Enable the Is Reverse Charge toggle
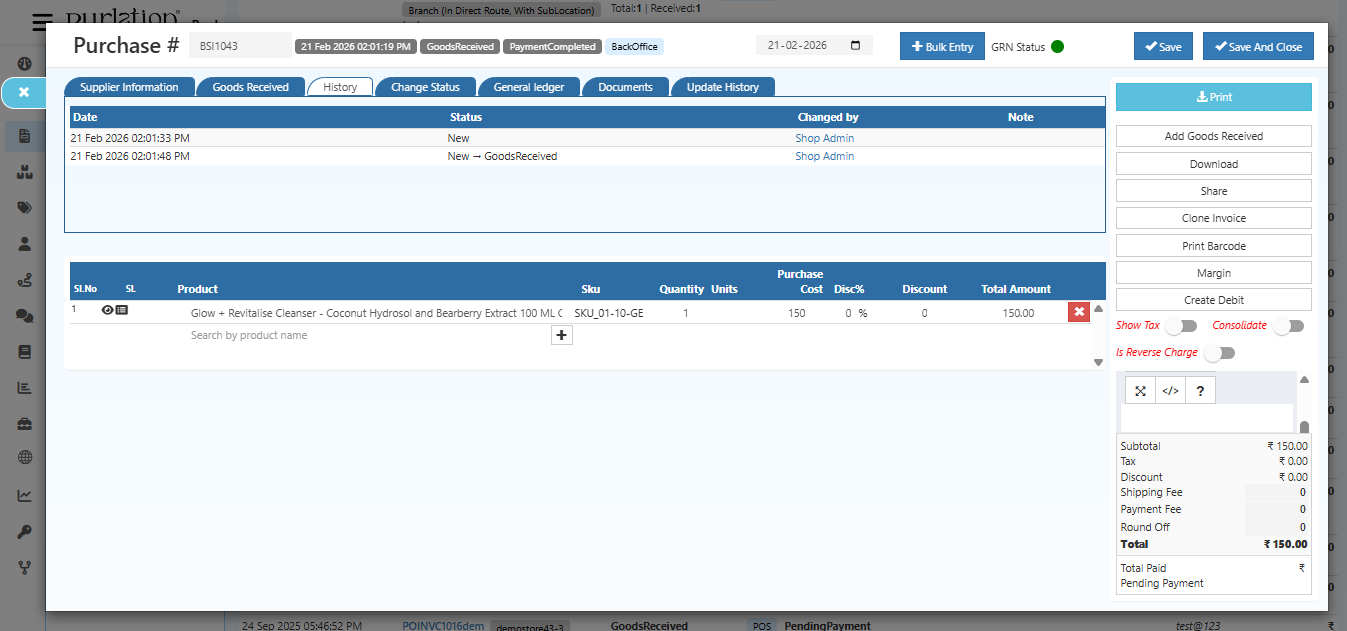 click(1219, 352)
